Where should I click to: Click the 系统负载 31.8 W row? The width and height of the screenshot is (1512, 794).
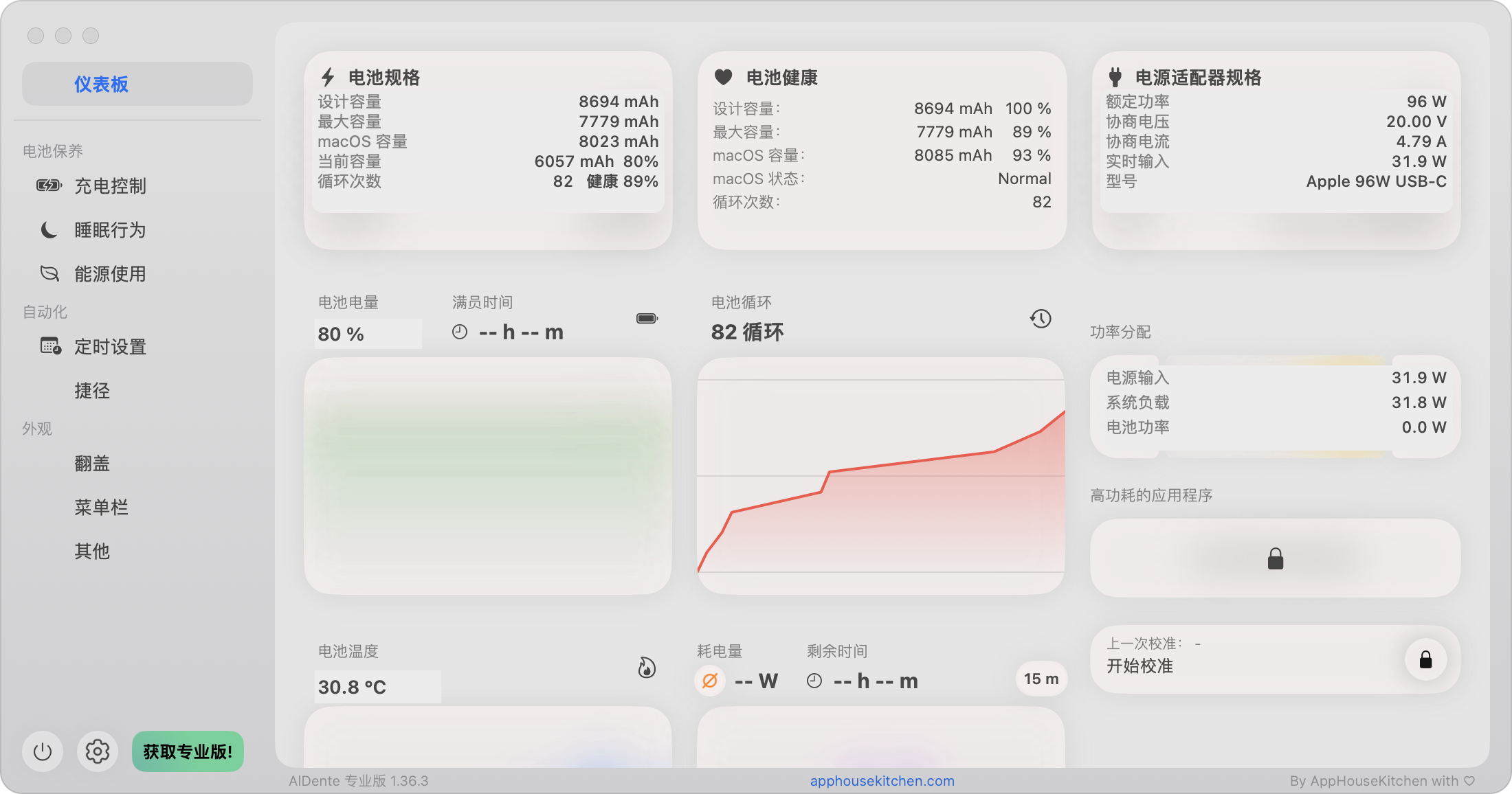pos(1276,402)
